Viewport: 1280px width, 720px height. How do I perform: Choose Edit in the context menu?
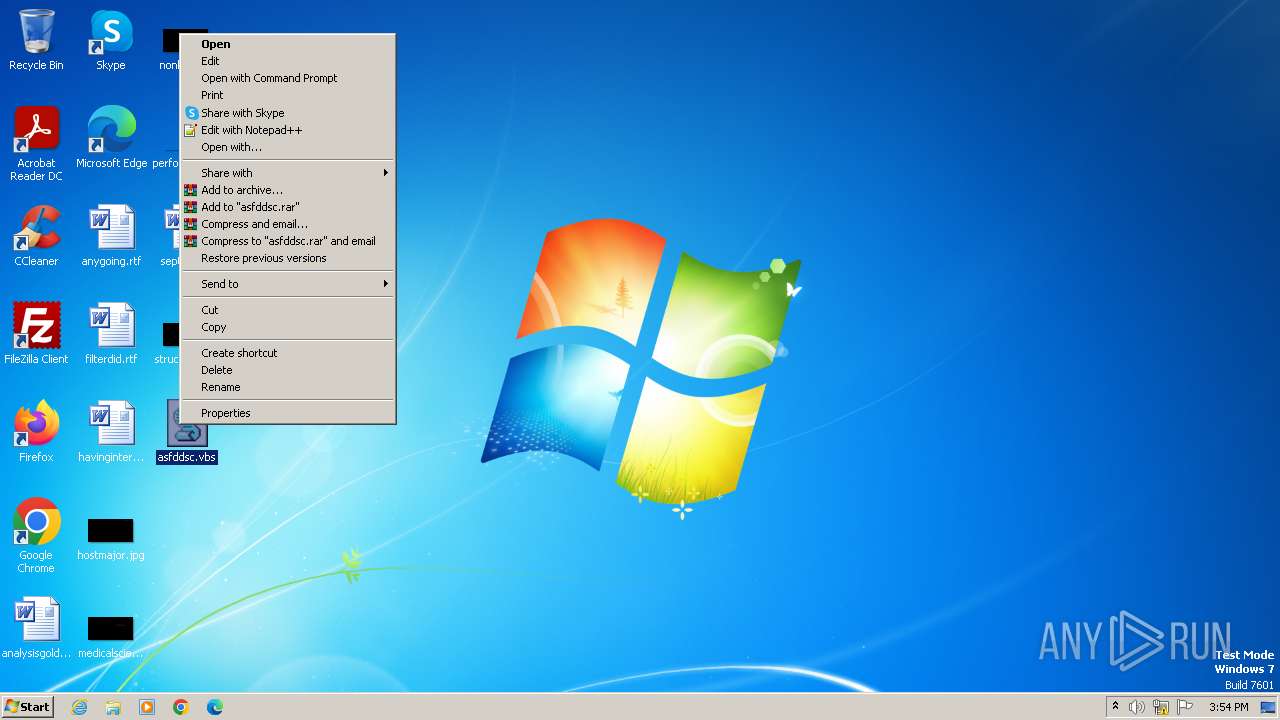(288, 61)
